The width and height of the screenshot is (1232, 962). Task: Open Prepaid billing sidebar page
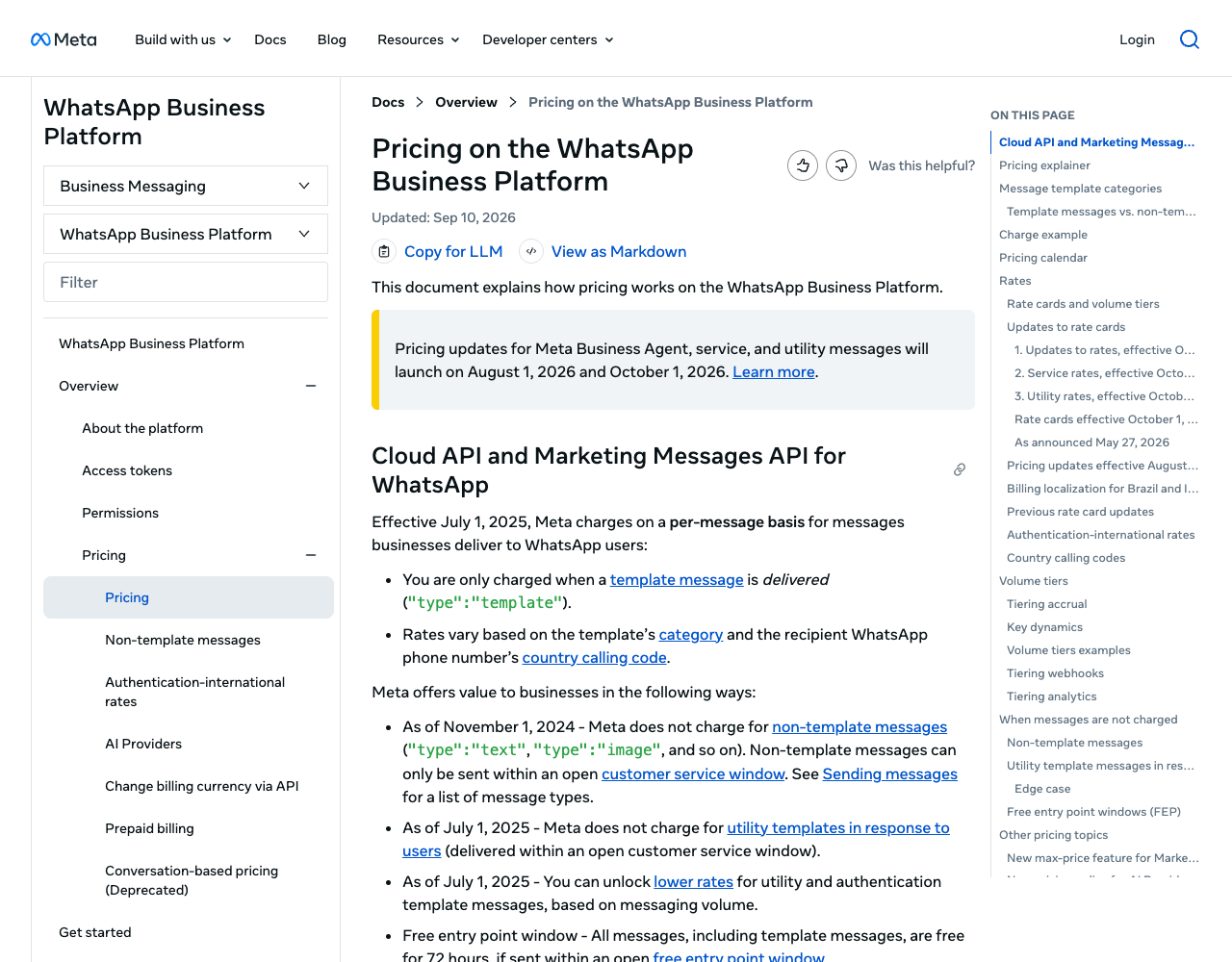click(x=149, y=828)
